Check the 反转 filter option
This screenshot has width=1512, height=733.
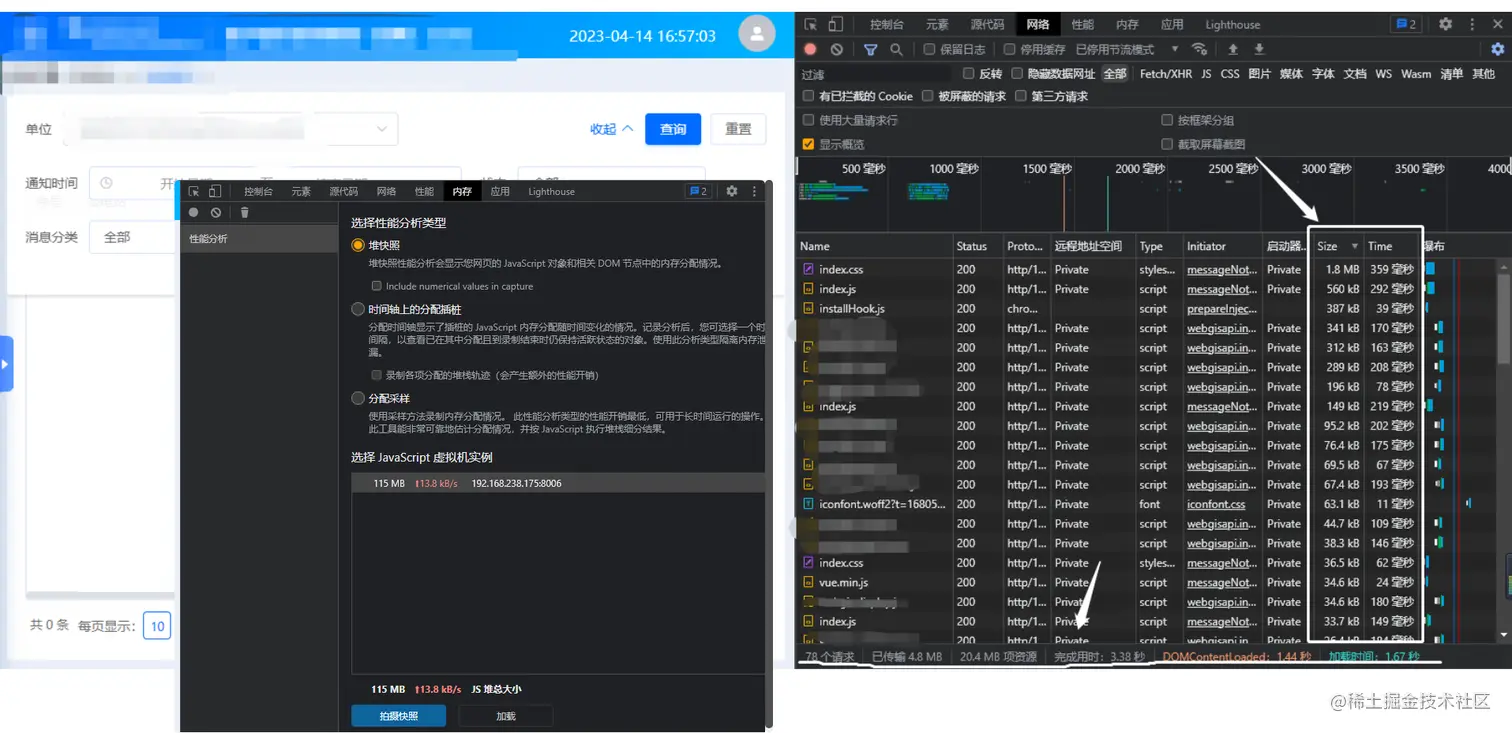pos(968,73)
